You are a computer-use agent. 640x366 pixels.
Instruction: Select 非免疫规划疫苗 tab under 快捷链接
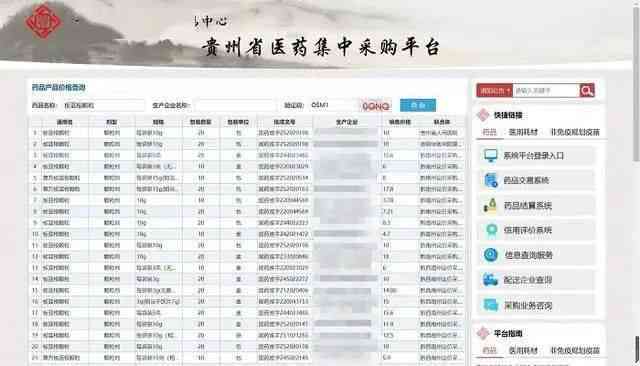coord(575,132)
